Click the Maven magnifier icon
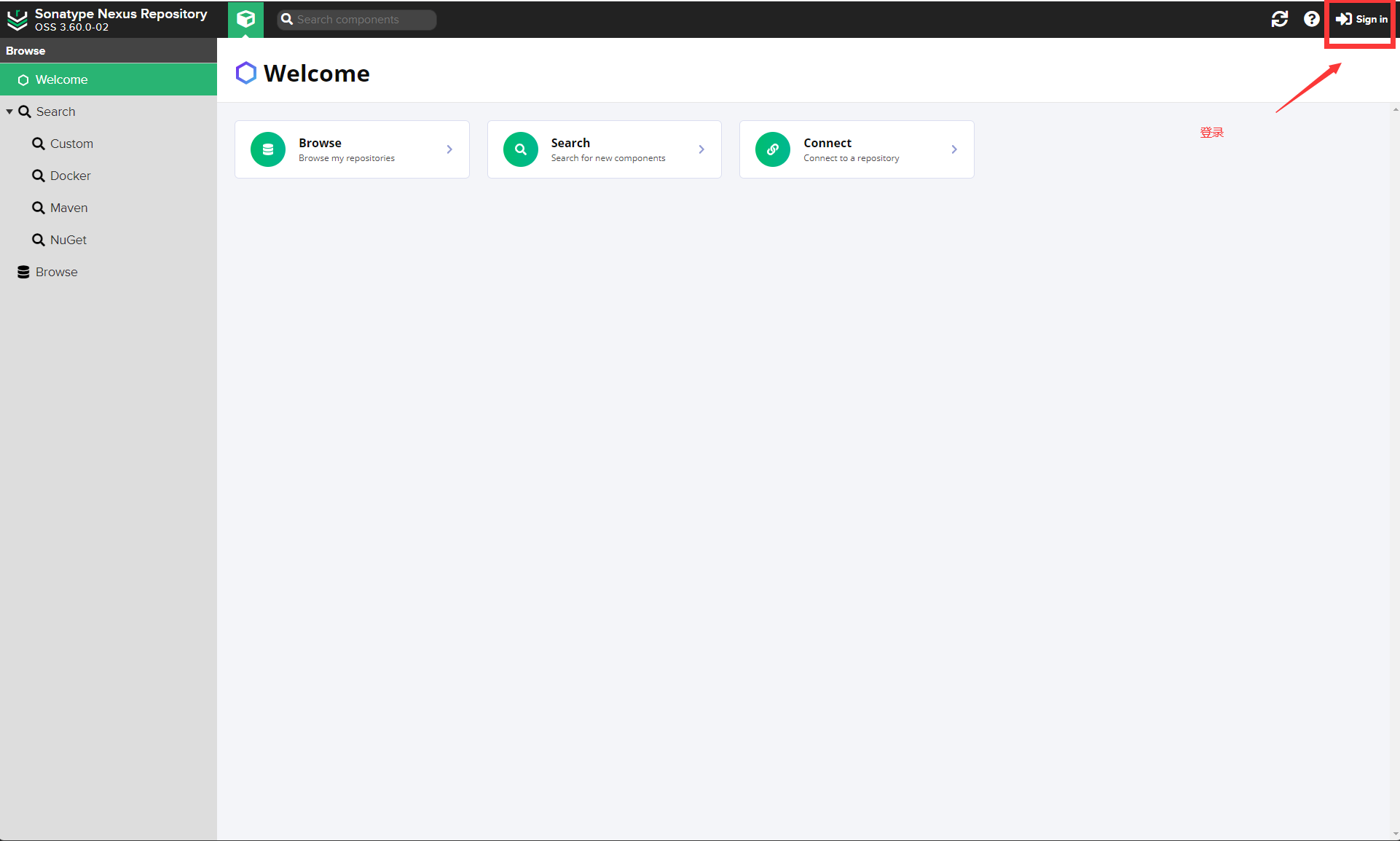Screen dimensions: 1400x841 39,208
